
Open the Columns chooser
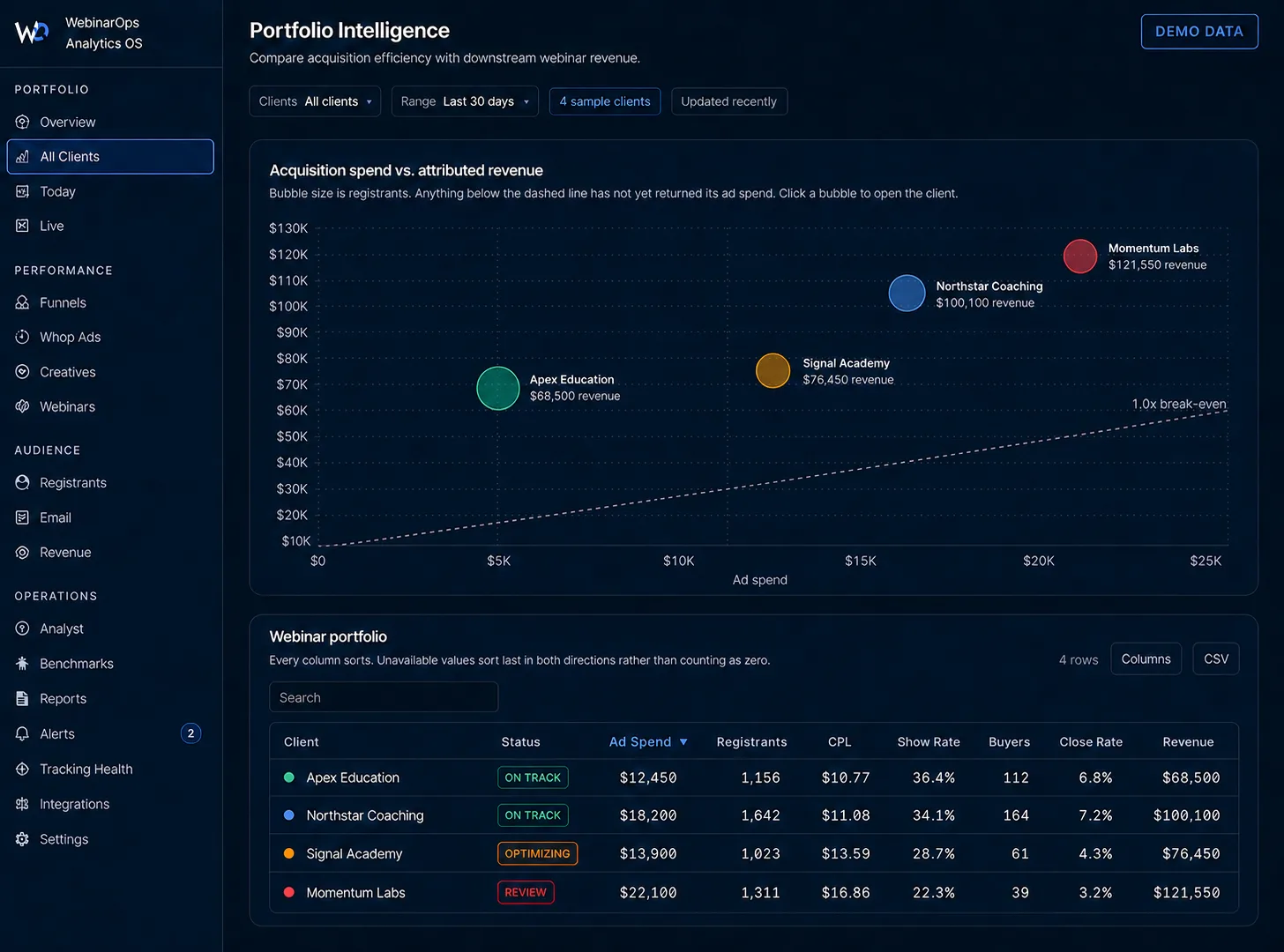1146,658
